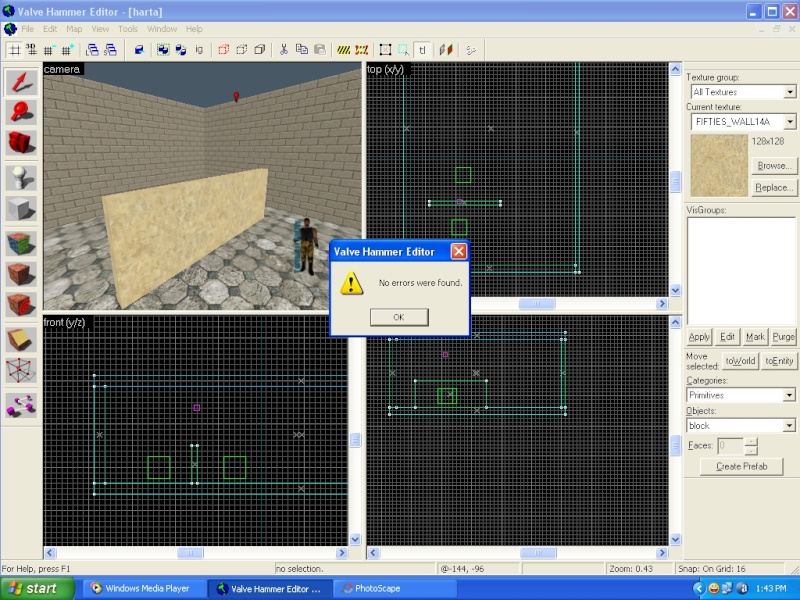
Task: Toggle the 2D grid display
Action: [14, 50]
